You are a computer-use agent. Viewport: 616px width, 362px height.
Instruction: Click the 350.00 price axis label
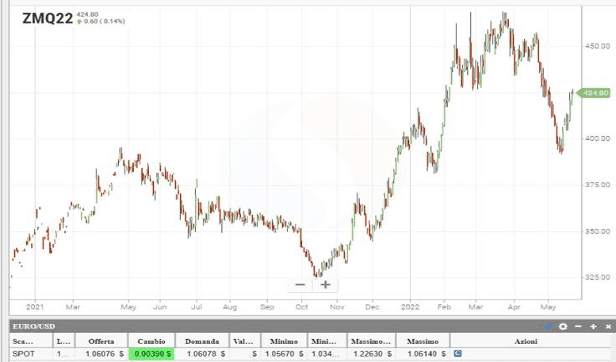click(597, 231)
